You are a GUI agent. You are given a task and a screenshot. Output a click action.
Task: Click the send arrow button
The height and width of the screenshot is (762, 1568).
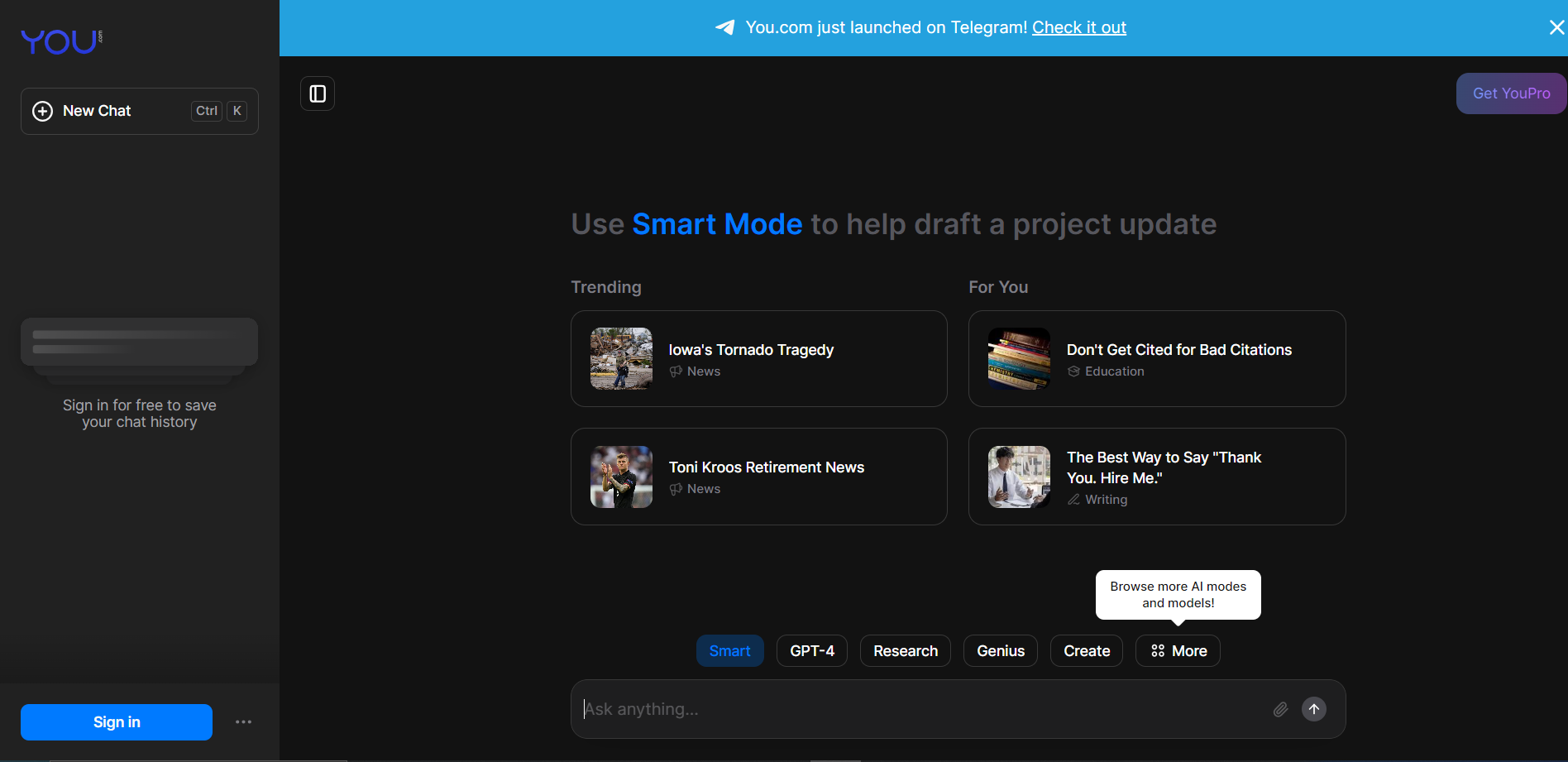click(x=1314, y=709)
